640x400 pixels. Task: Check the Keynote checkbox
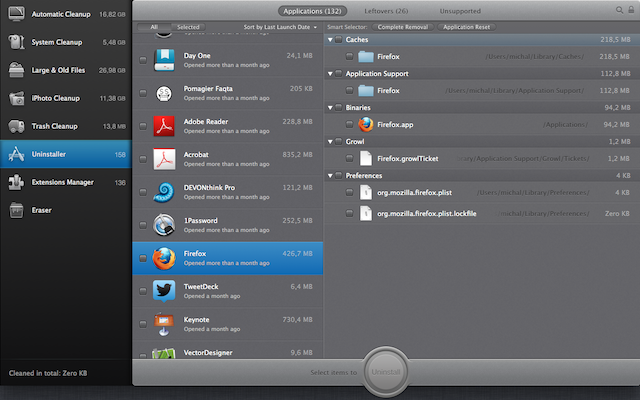pyautogui.click(x=143, y=324)
